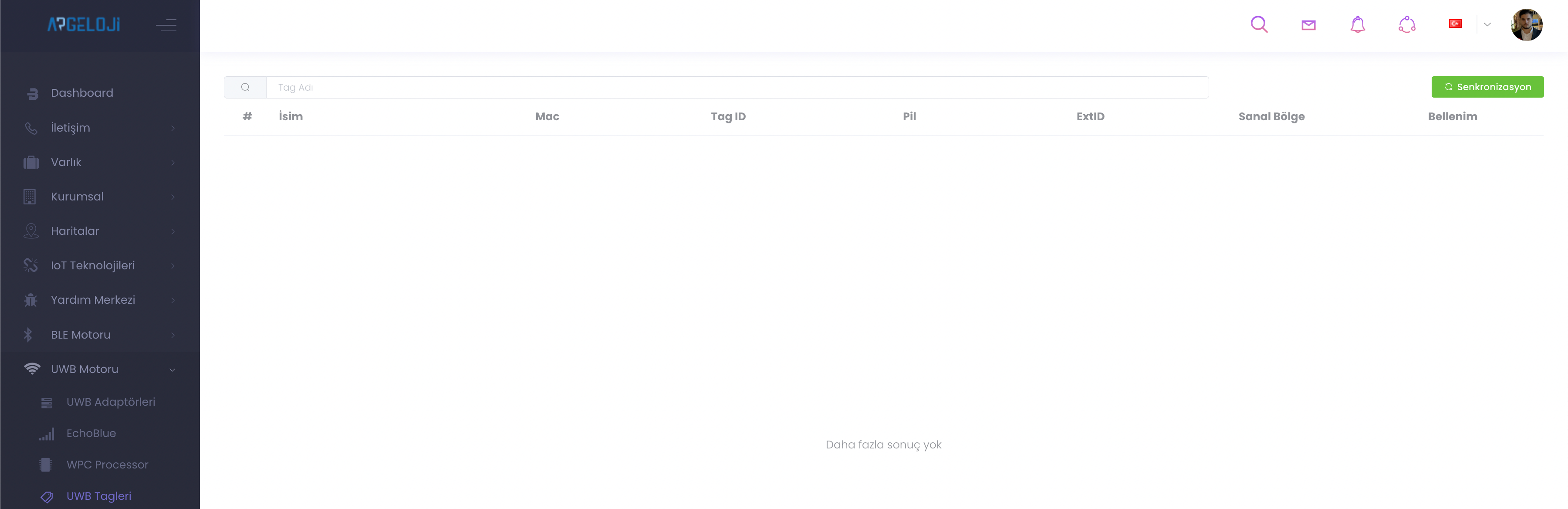Click the ARGELOJI logo

pos(84,24)
